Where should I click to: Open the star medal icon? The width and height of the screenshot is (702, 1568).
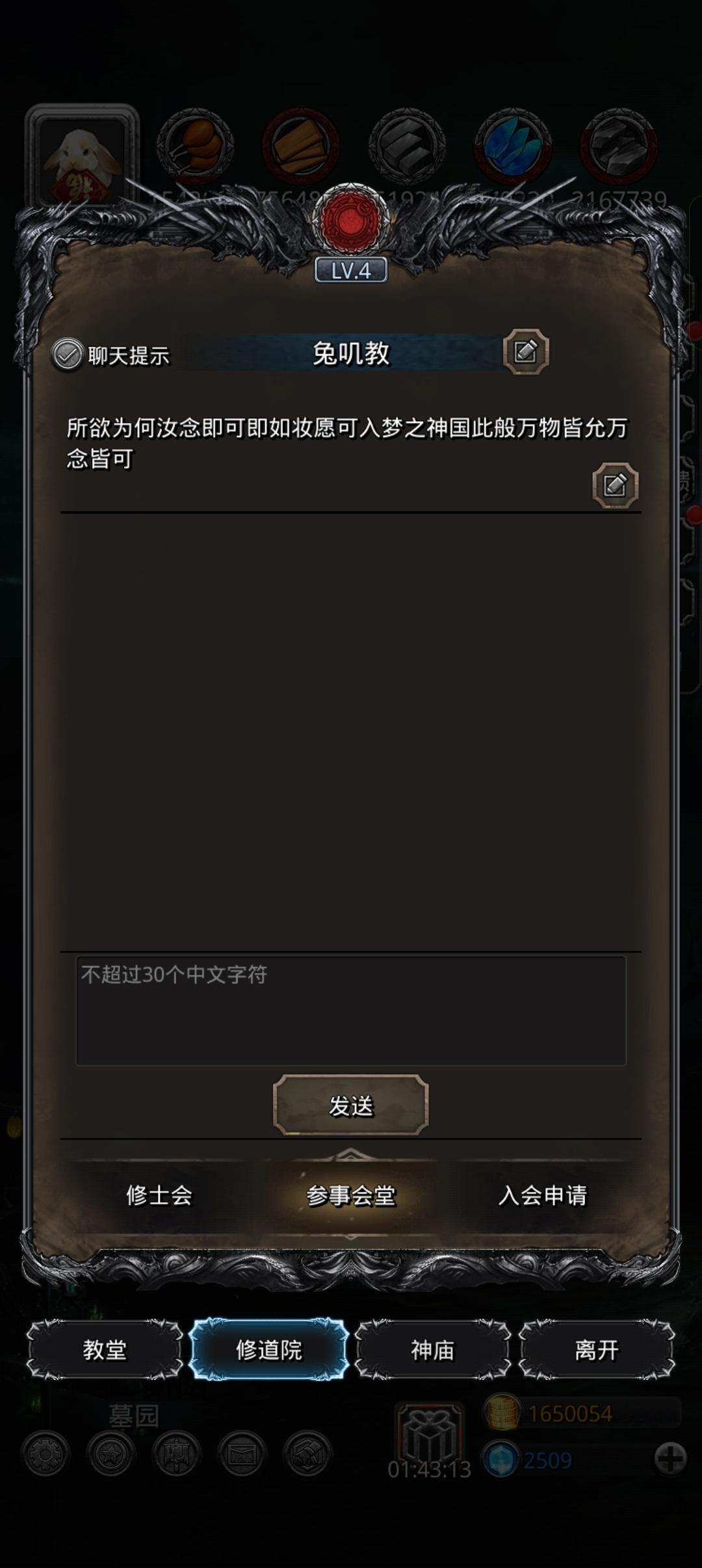click(x=111, y=1454)
